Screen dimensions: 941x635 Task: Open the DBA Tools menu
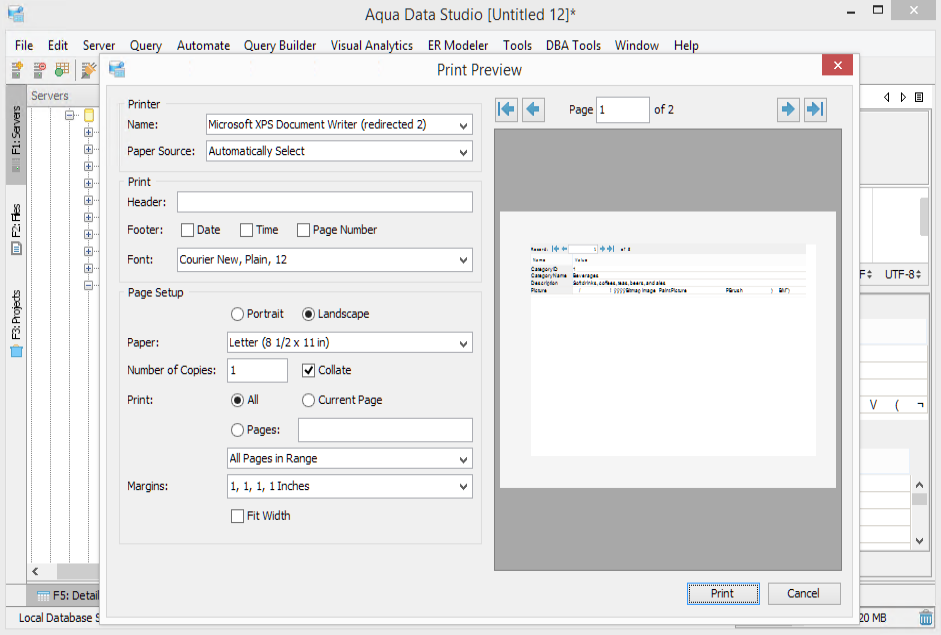pos(573,45)
